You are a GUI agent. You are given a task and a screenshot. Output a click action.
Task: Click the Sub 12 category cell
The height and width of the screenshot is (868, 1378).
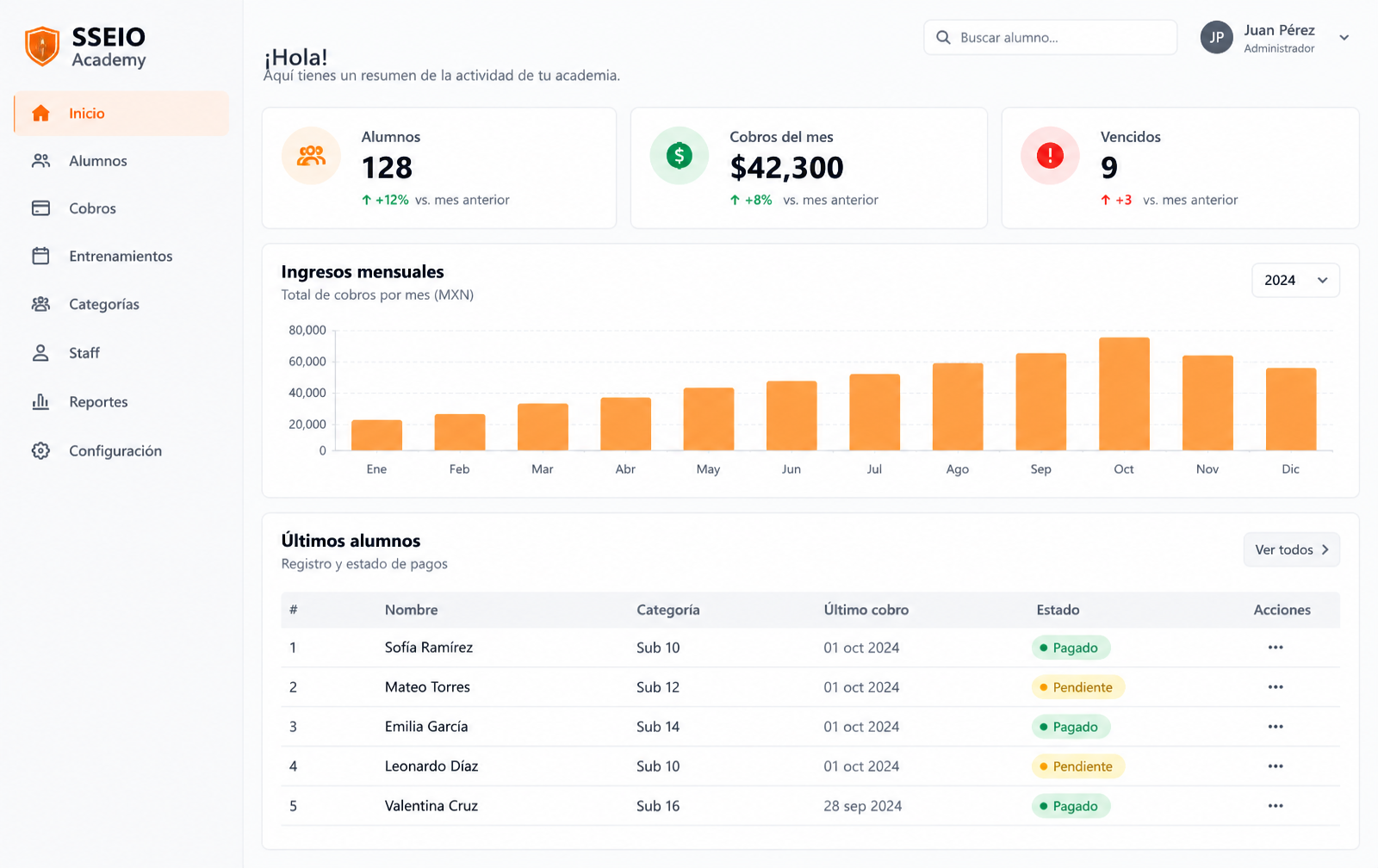[658, 687]
